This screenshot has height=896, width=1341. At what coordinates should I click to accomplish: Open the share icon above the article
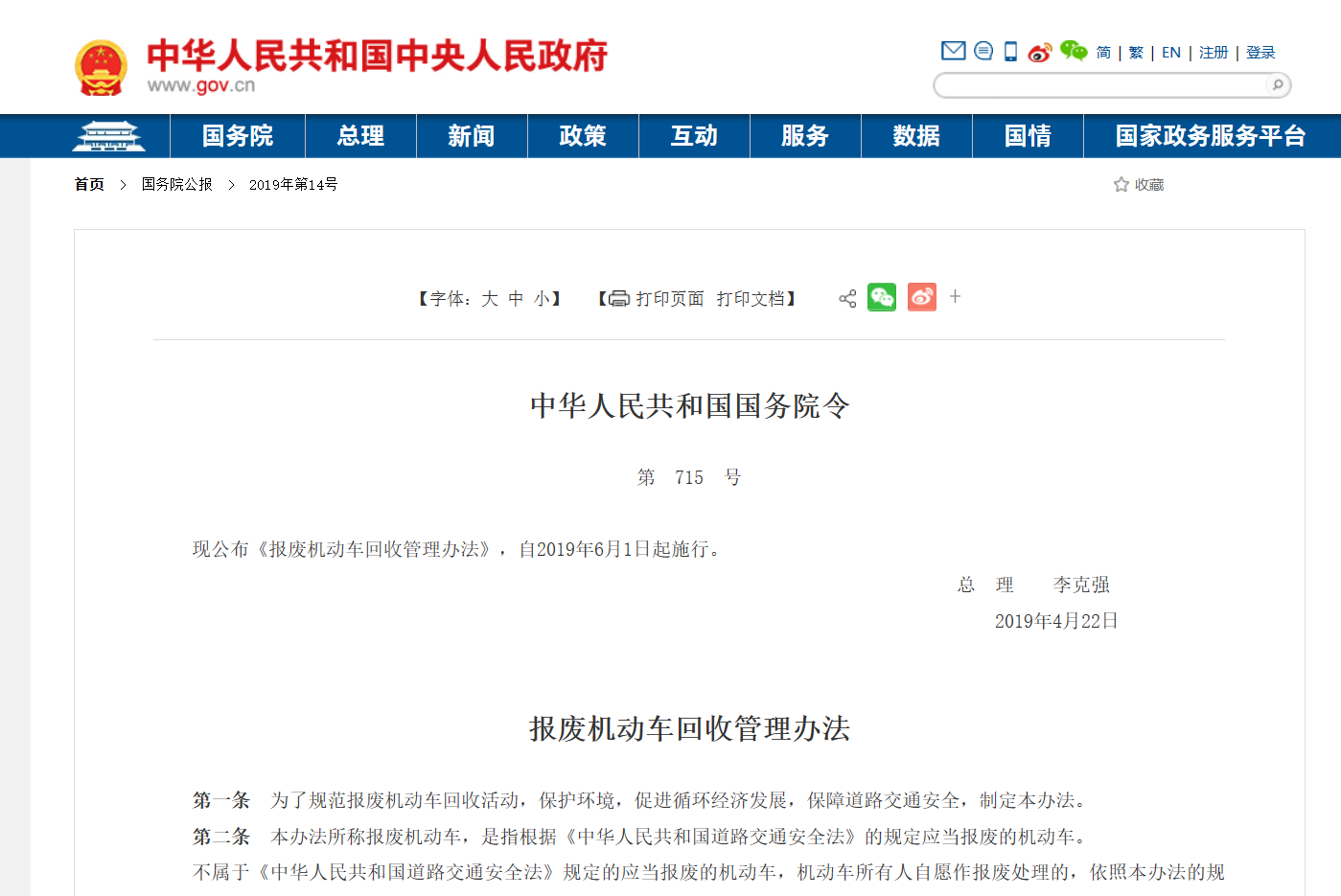point(846,298)
